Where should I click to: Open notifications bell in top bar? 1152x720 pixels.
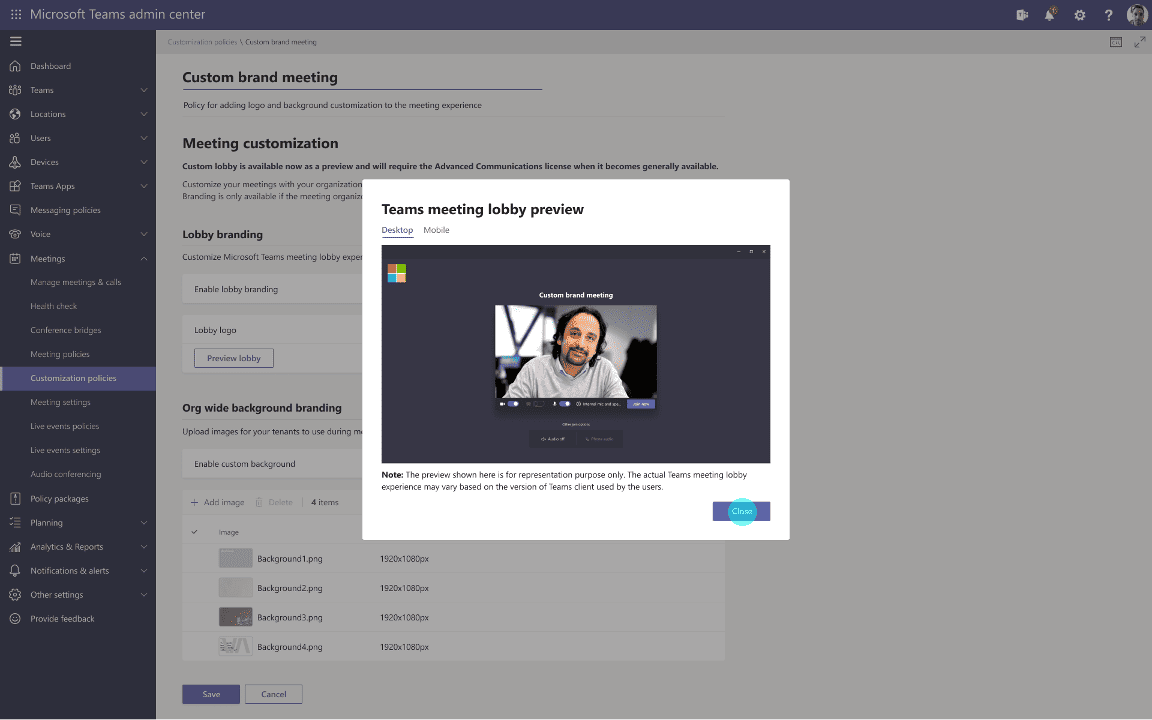tap(1050, 14)
